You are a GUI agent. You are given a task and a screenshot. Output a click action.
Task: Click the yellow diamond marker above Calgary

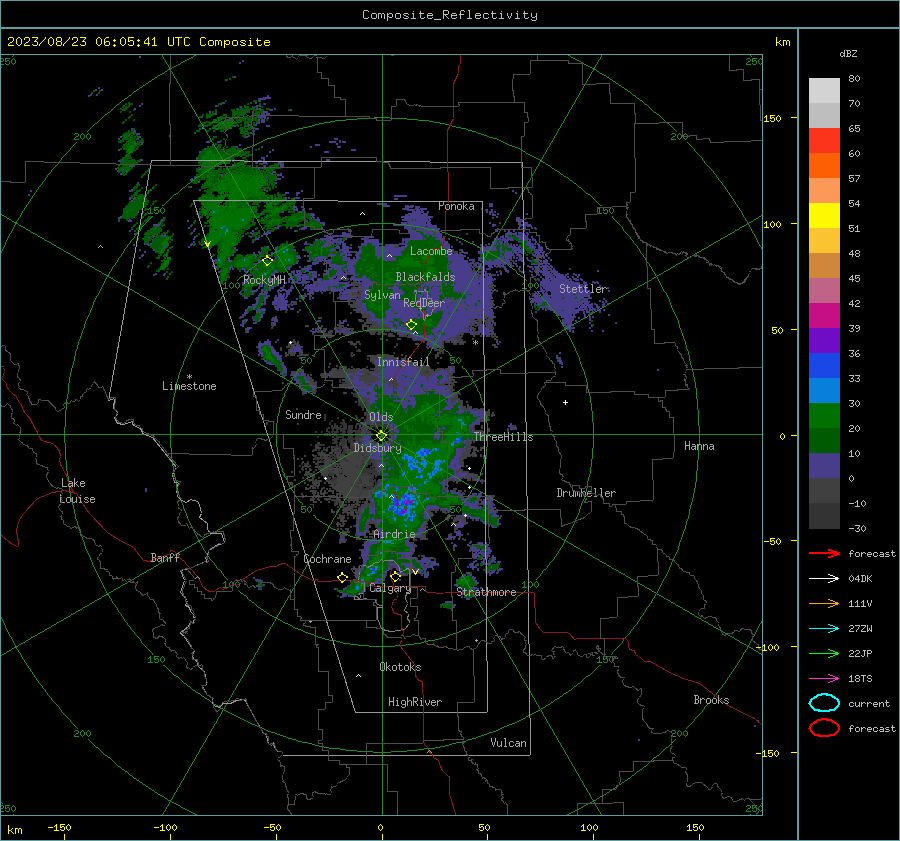click(395, 576)
